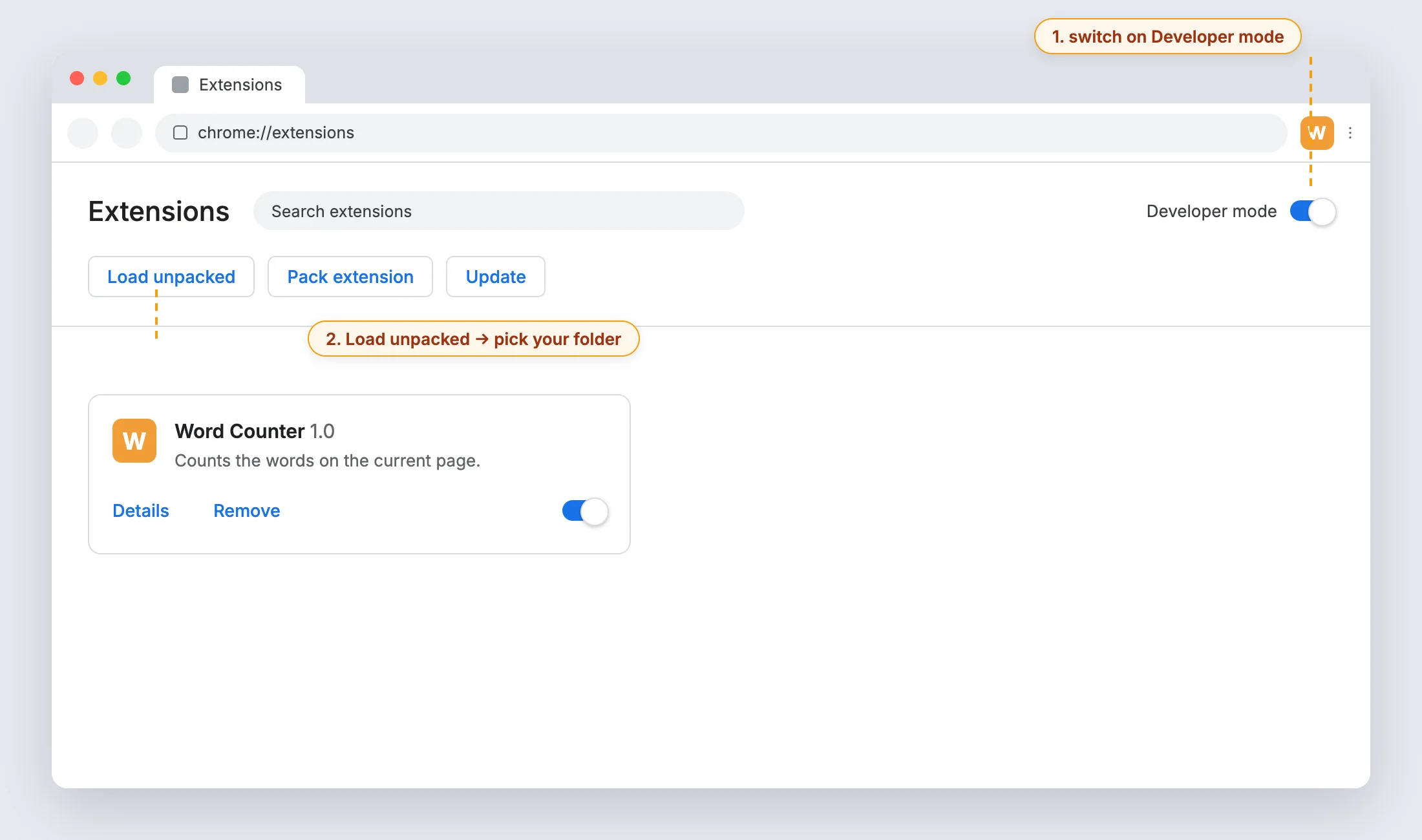This screenshot has width=1422, height=840.
Task: Click the forward navigation button
Action: coord(127,133)
